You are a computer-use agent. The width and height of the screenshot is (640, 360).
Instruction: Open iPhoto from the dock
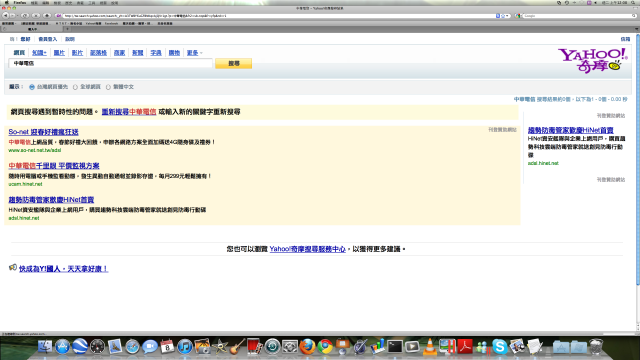(202, 347)
